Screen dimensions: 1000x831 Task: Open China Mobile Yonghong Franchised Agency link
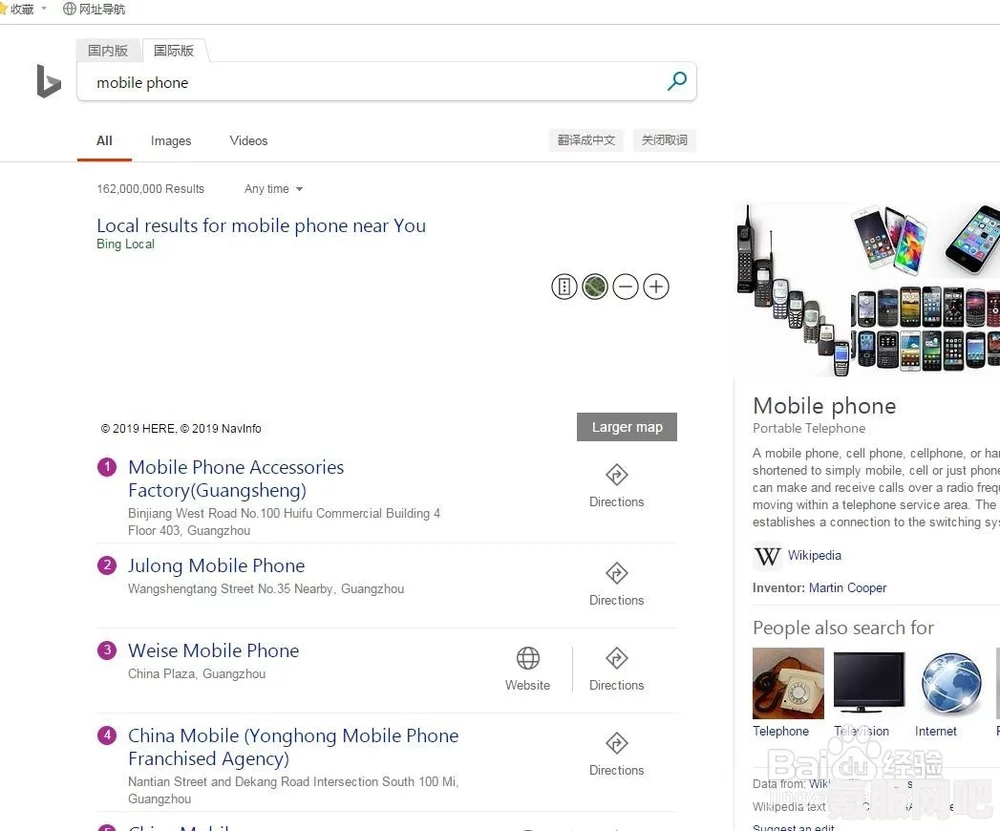293,747
